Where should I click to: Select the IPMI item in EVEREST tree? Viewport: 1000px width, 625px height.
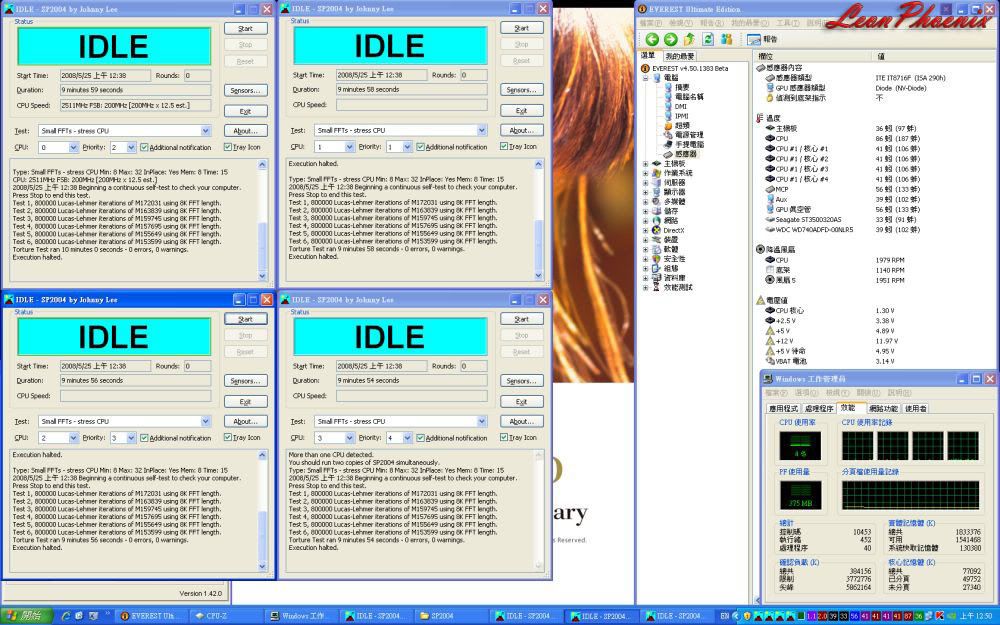tap(682, 116)
